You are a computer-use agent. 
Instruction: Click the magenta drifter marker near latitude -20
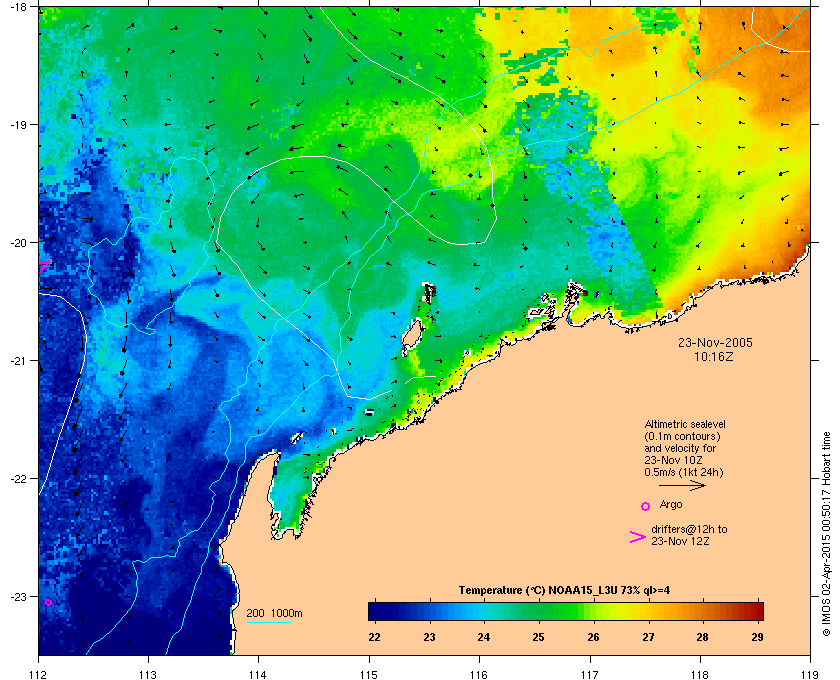[44, 266]
